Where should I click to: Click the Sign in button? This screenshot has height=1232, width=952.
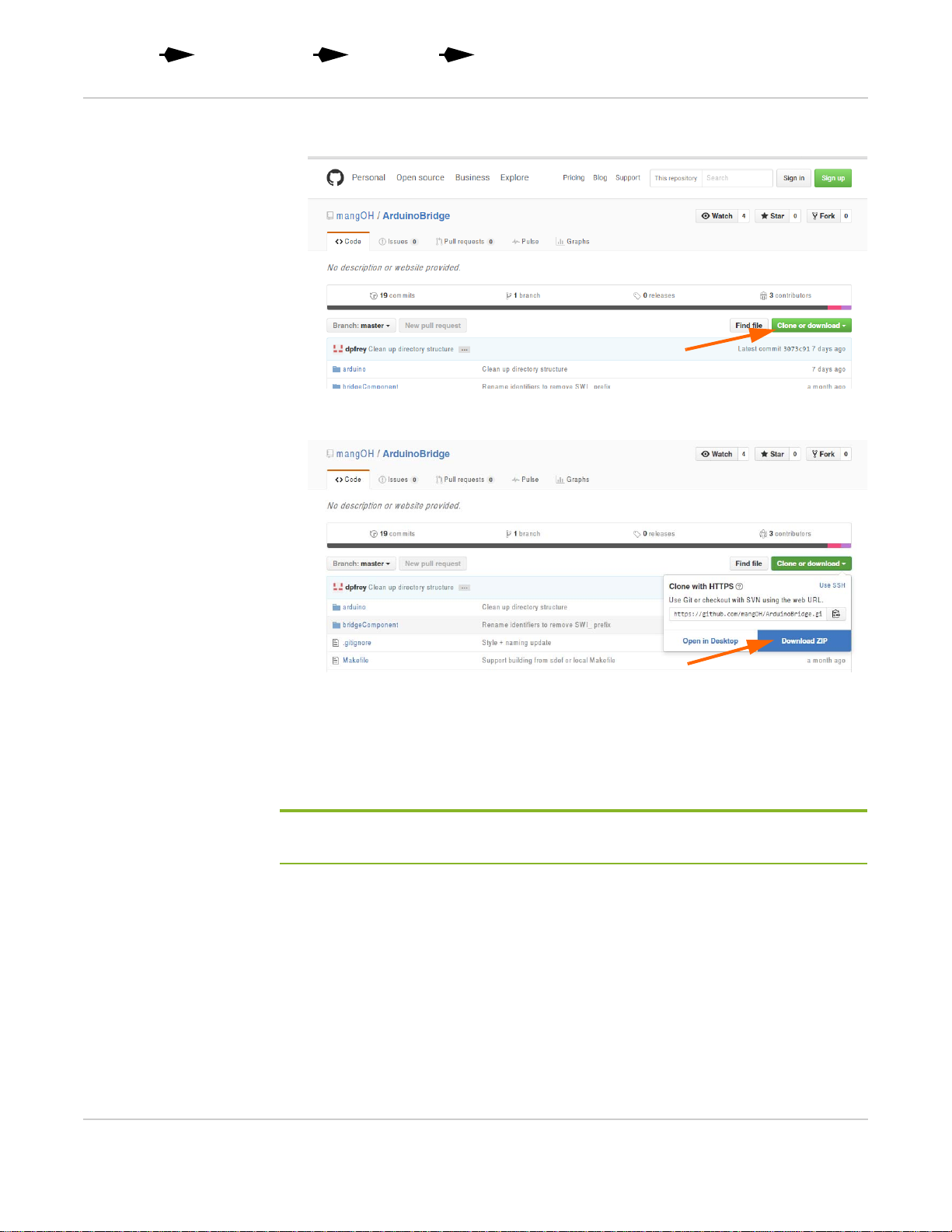tap(793, 178)
